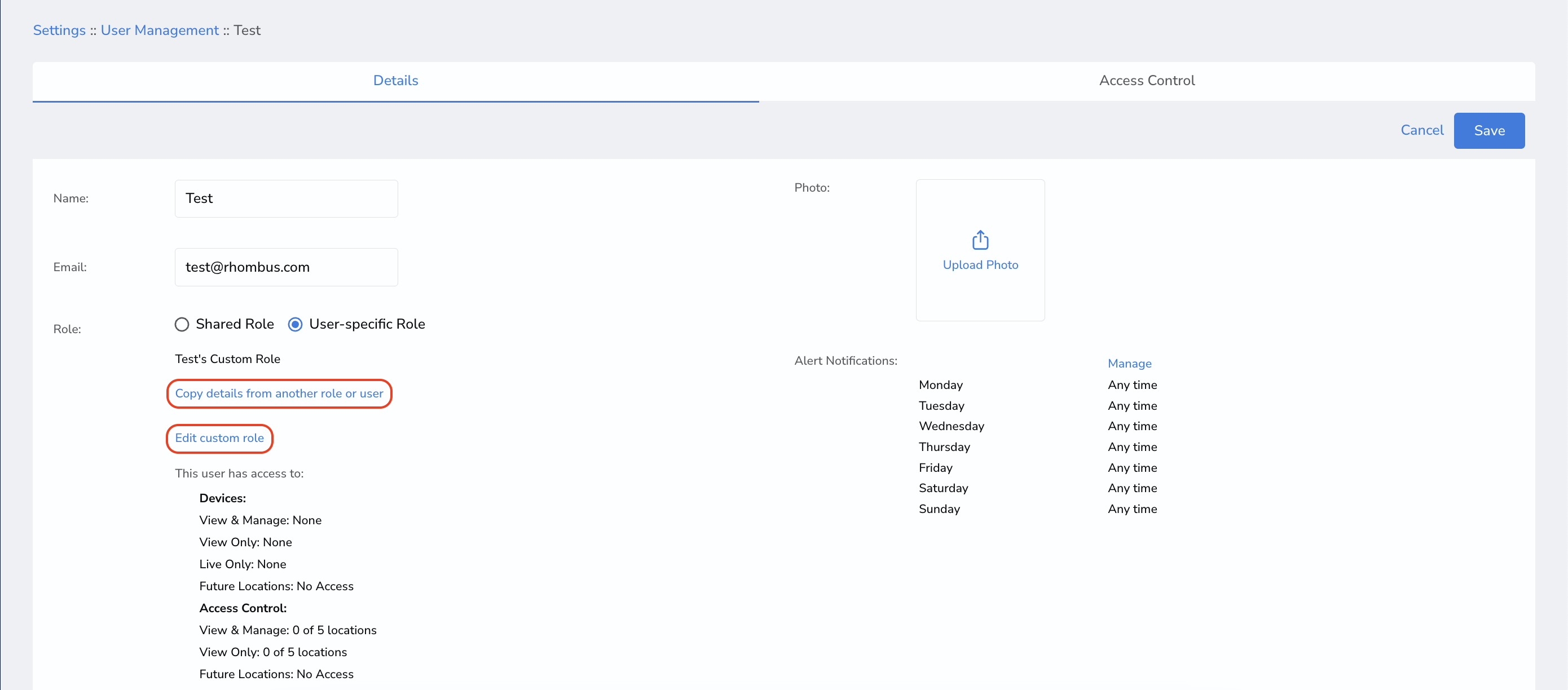Click 'View & Manage: 0 of 5 locations'
This screenshot has height=690, width=1568.
[x=288, y=630]
